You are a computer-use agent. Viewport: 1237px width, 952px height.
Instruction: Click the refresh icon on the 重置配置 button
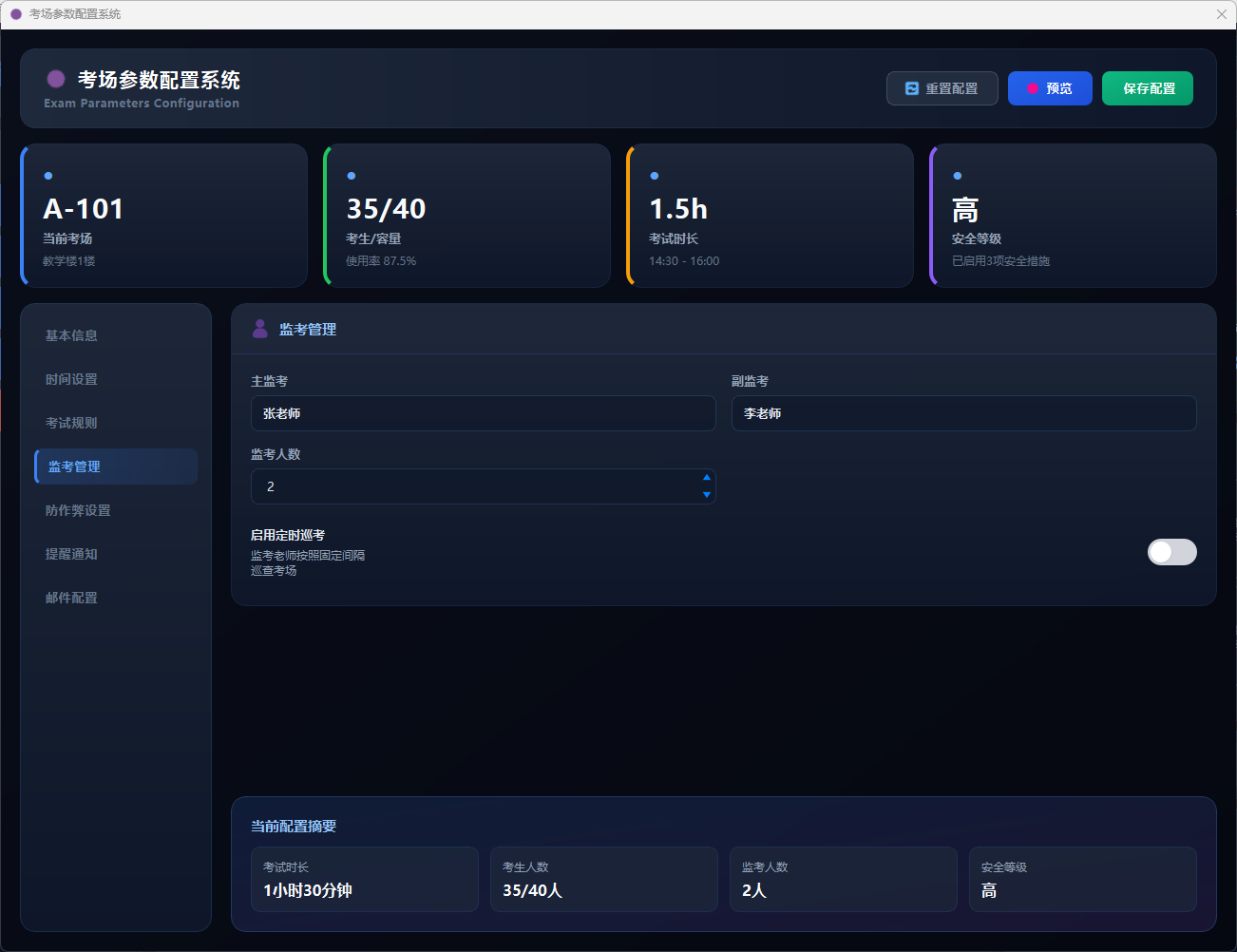click(912, 88)
